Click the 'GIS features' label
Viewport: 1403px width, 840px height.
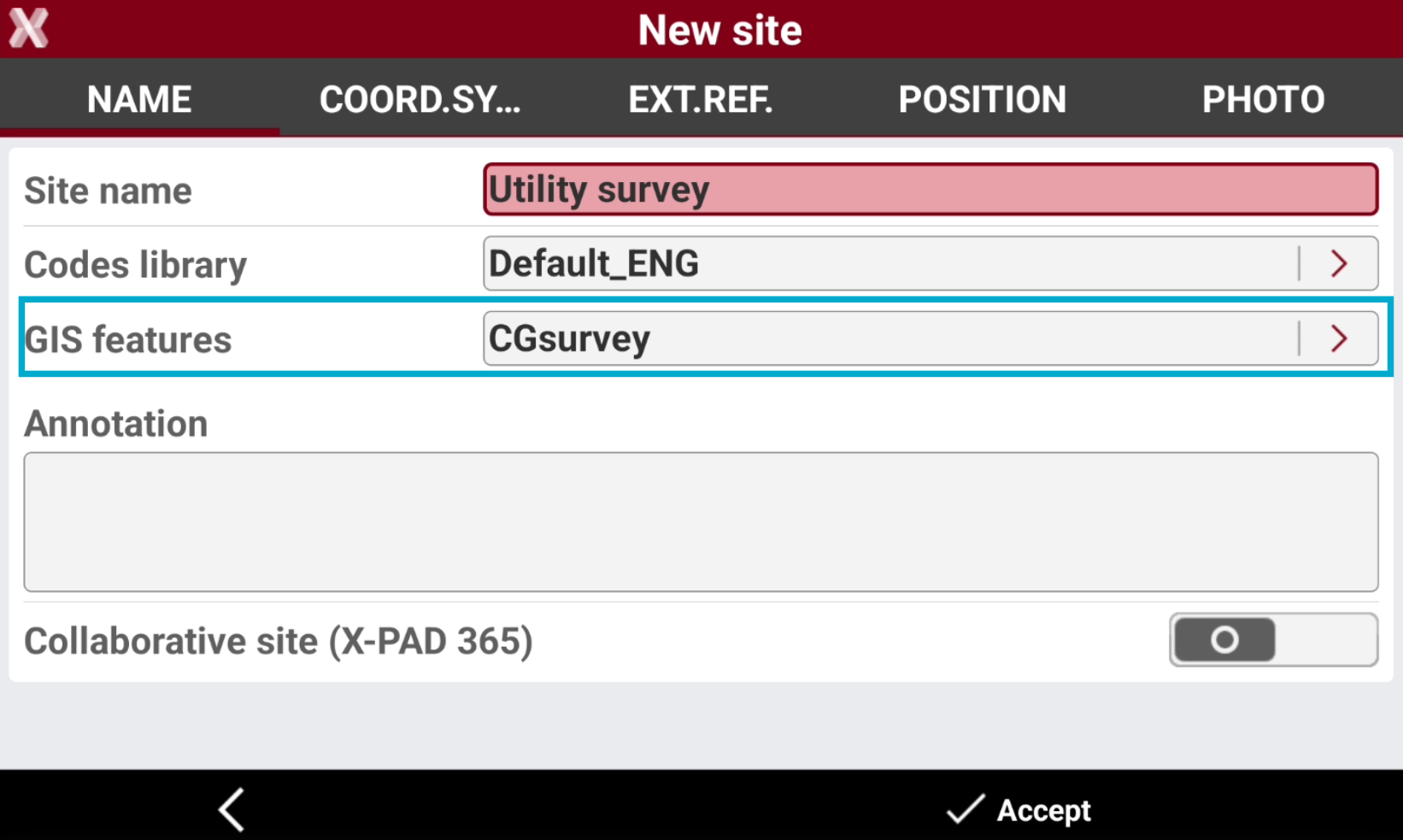(128, 339)
